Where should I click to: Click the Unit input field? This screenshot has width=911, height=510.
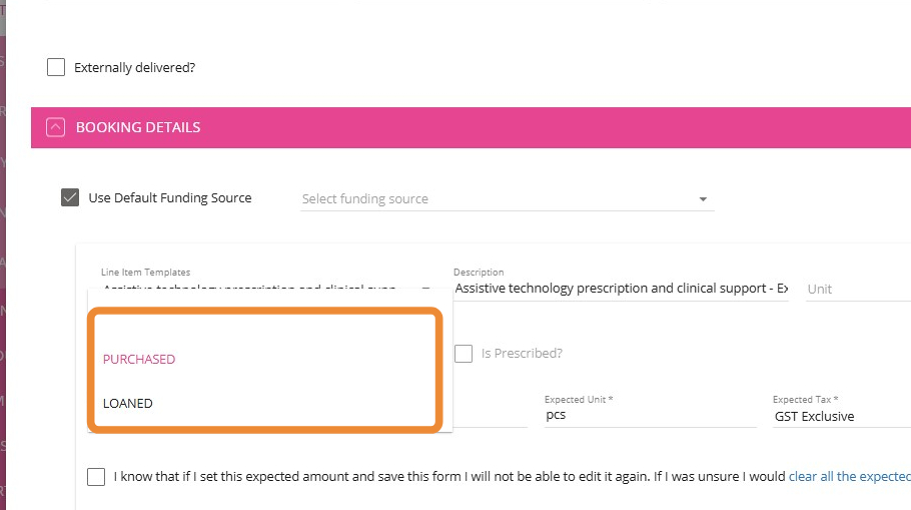[x=855, y=289]
